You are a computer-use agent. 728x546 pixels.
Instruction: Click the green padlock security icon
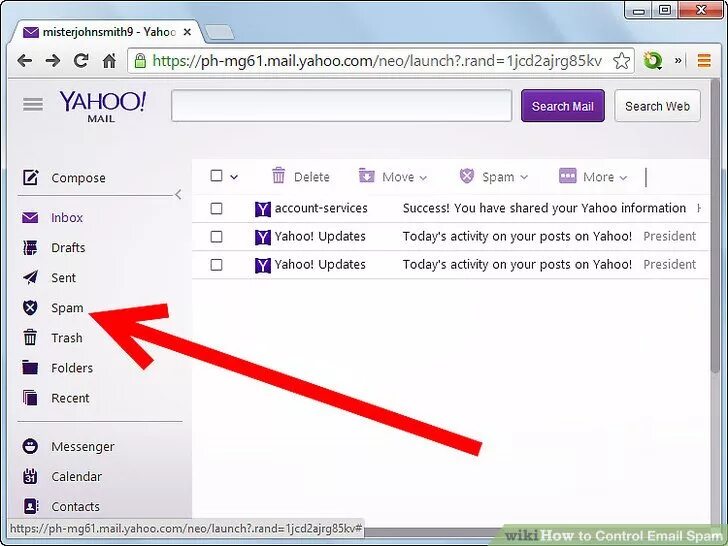(x=140, y=60)
